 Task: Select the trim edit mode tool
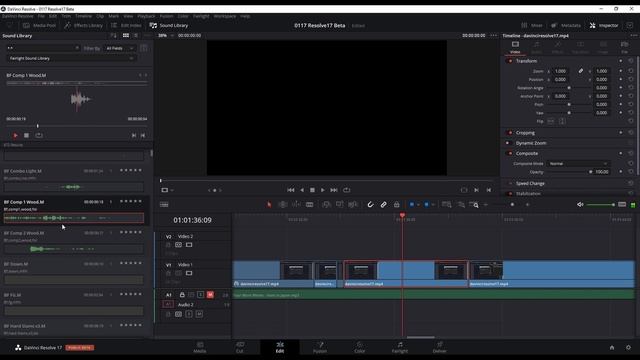click(x=282, y=204)
